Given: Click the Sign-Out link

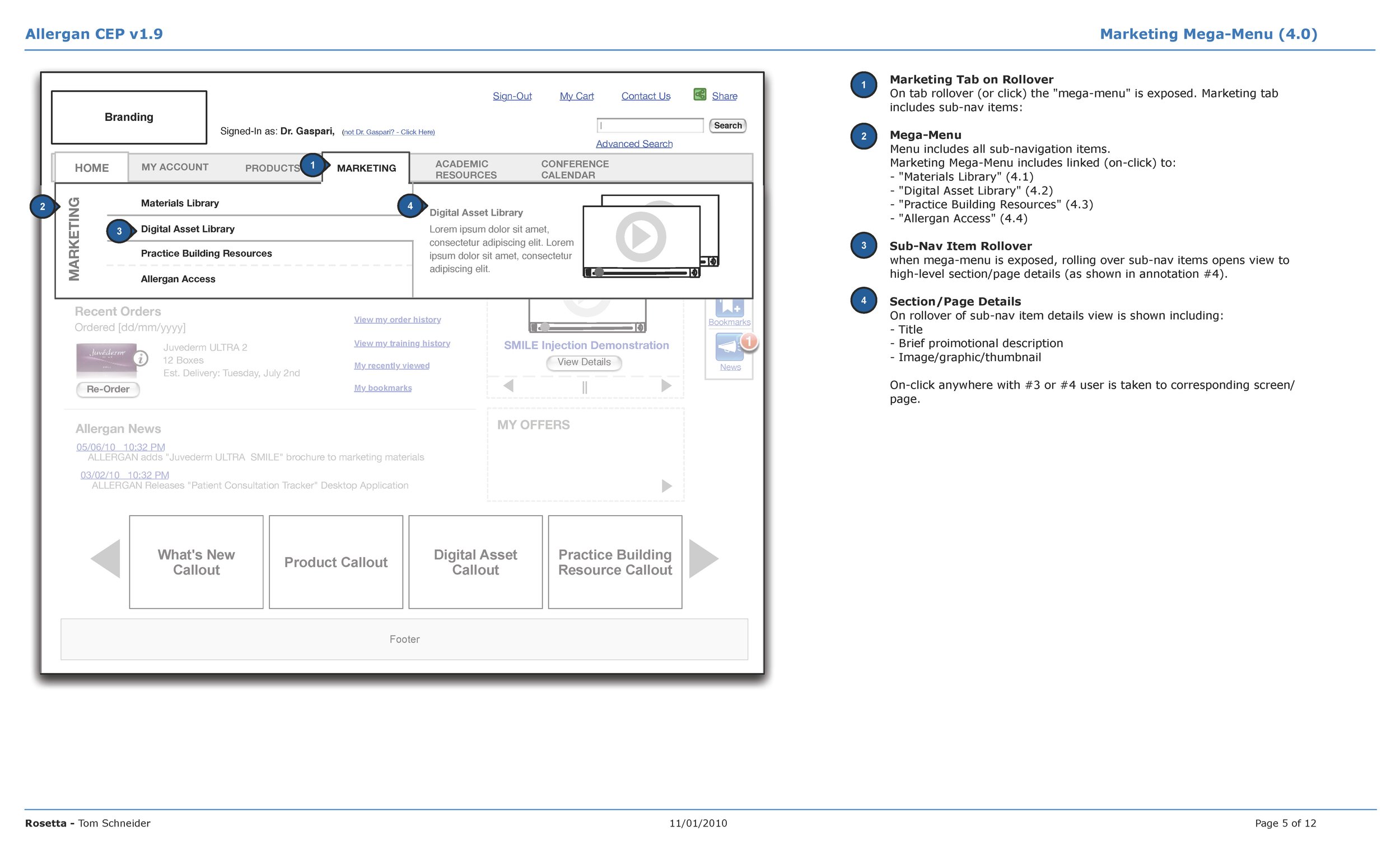Looking at the screenshot, I should tap(512, 96).
